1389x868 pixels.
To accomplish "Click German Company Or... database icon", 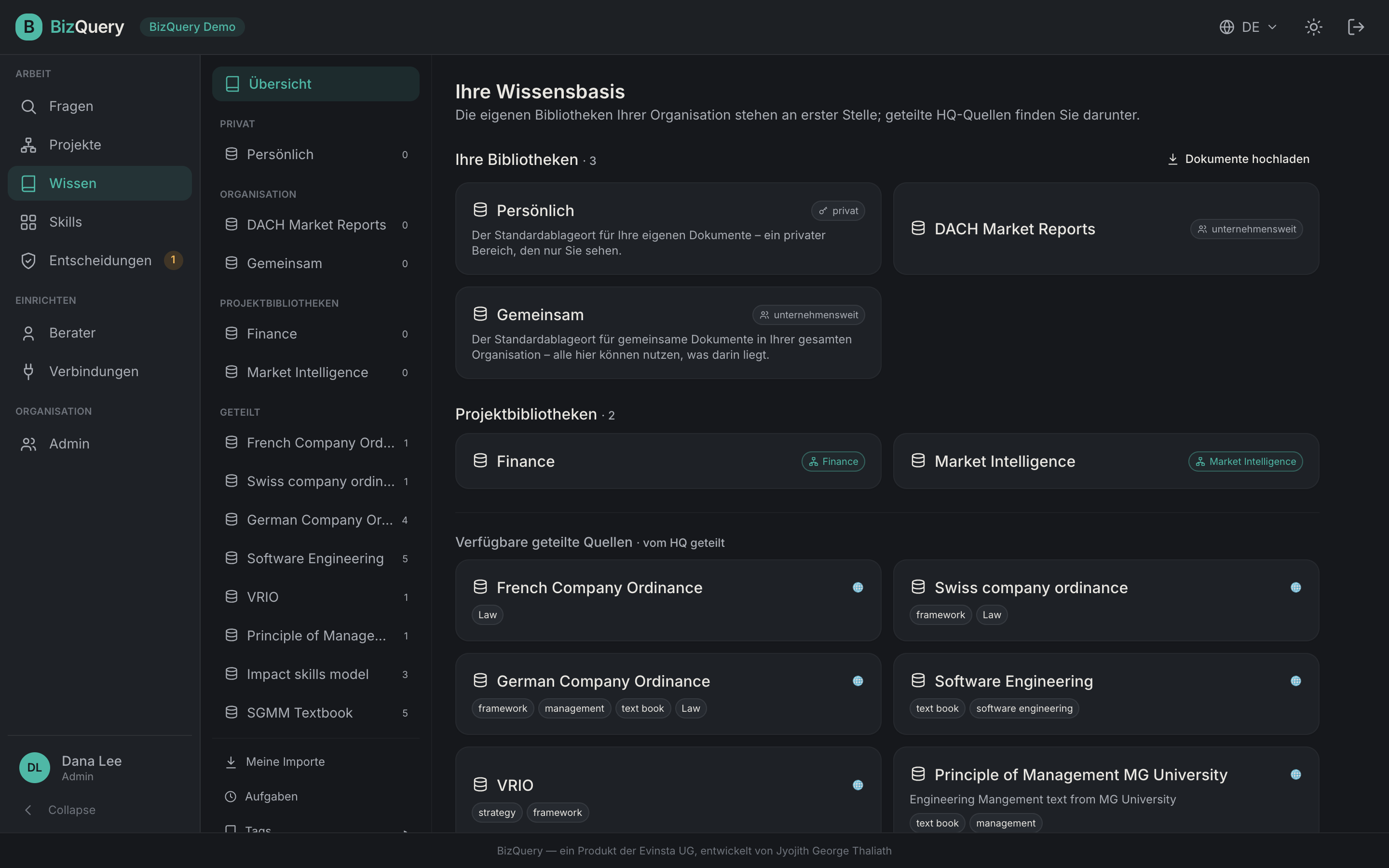I will coord(231,519).
